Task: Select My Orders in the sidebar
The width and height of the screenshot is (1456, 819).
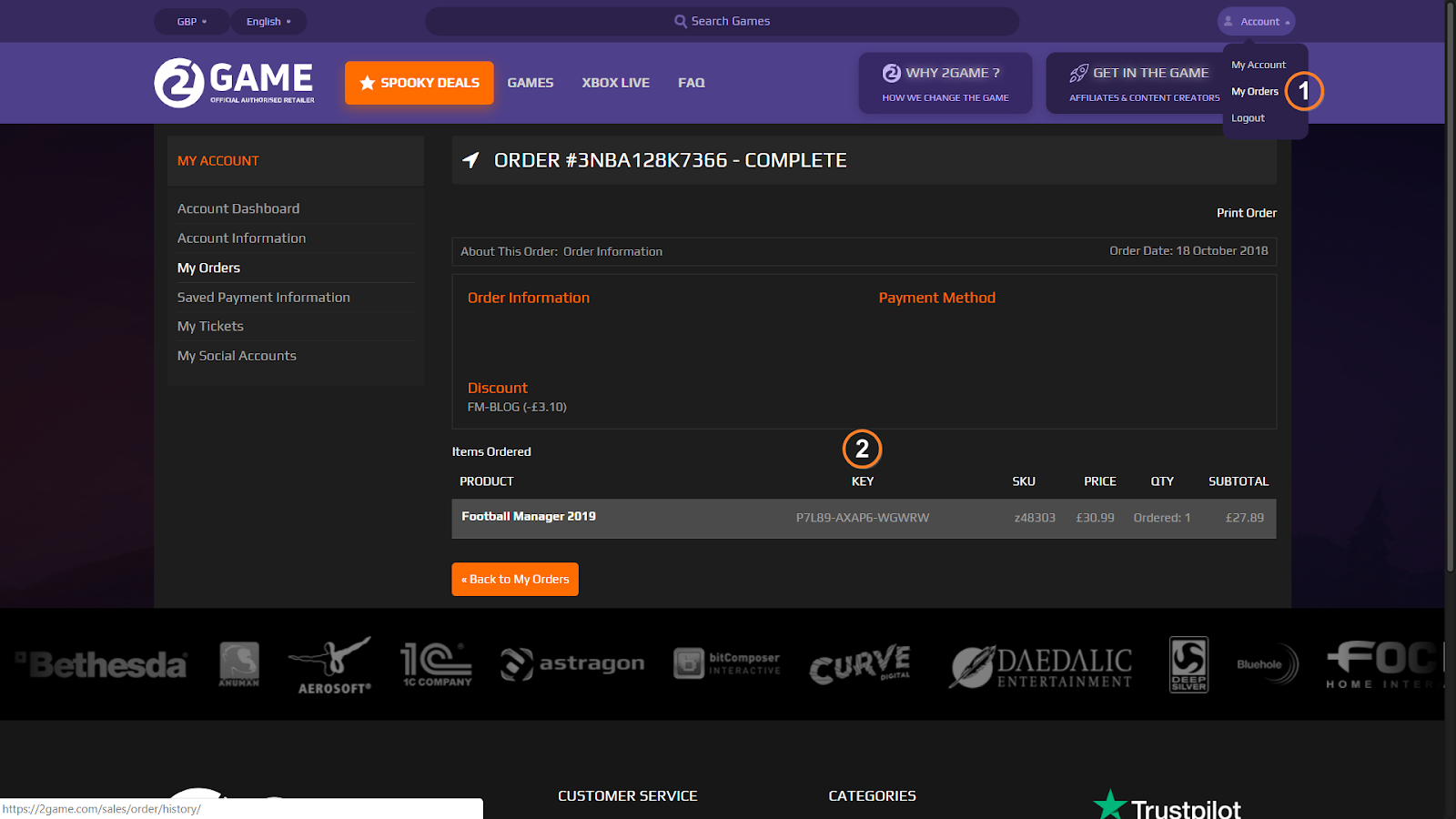Action: tap(208, 268)
